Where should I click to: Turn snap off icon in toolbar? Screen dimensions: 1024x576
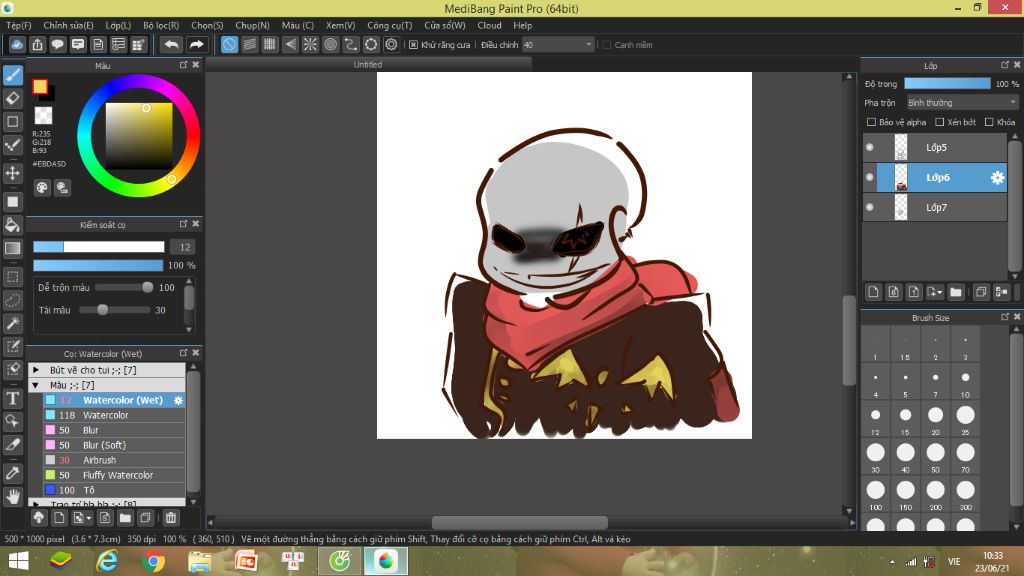pyautogui.click(x=229, y=44)
